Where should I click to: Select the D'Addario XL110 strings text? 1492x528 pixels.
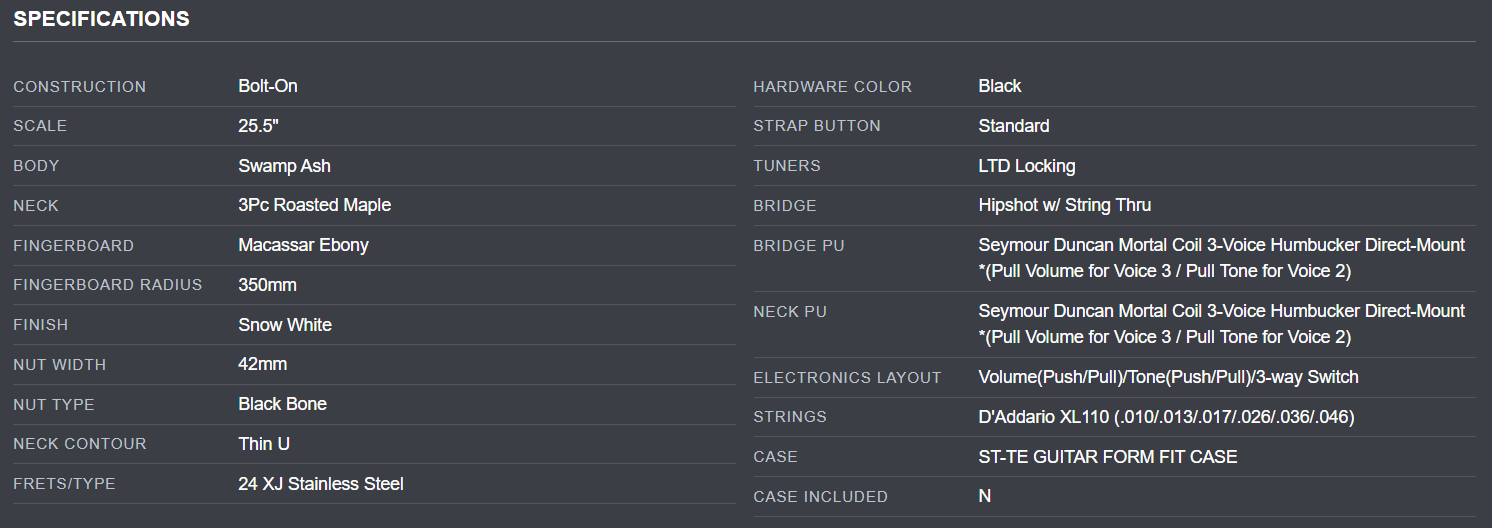tap(1166, 417)
